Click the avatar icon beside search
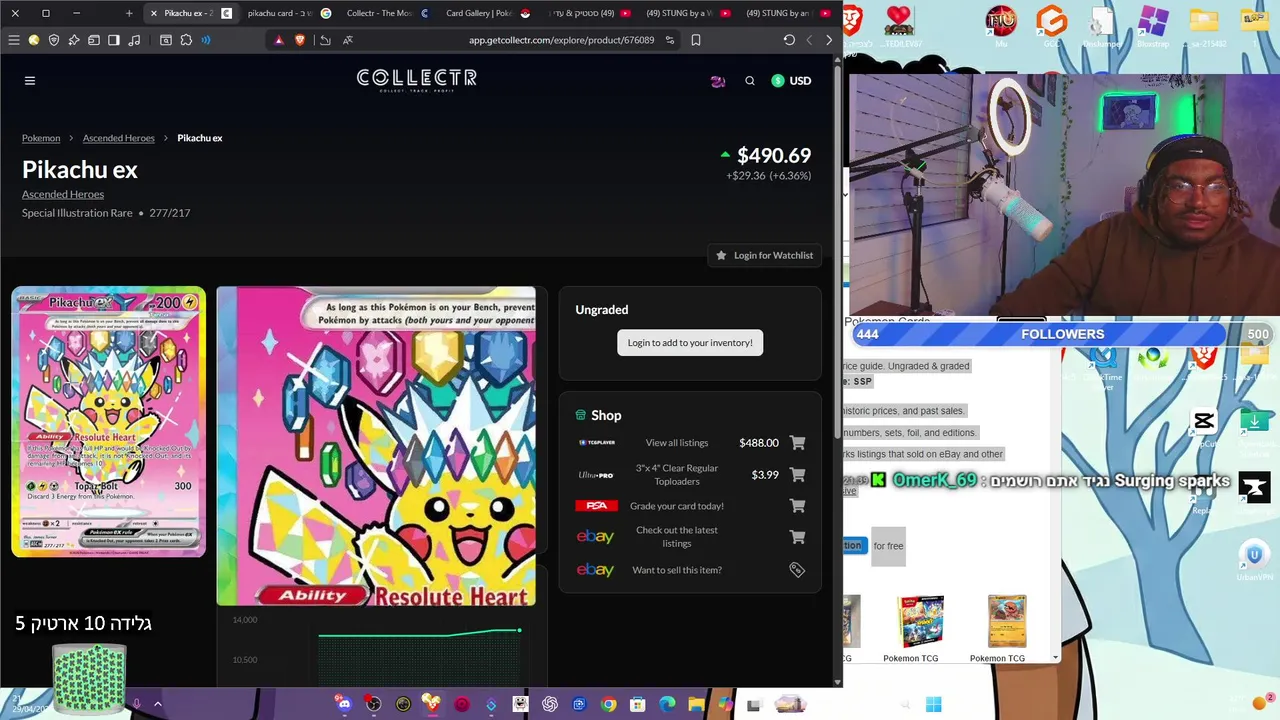The height and width of the screenshot is (720, 1280). 718,81
